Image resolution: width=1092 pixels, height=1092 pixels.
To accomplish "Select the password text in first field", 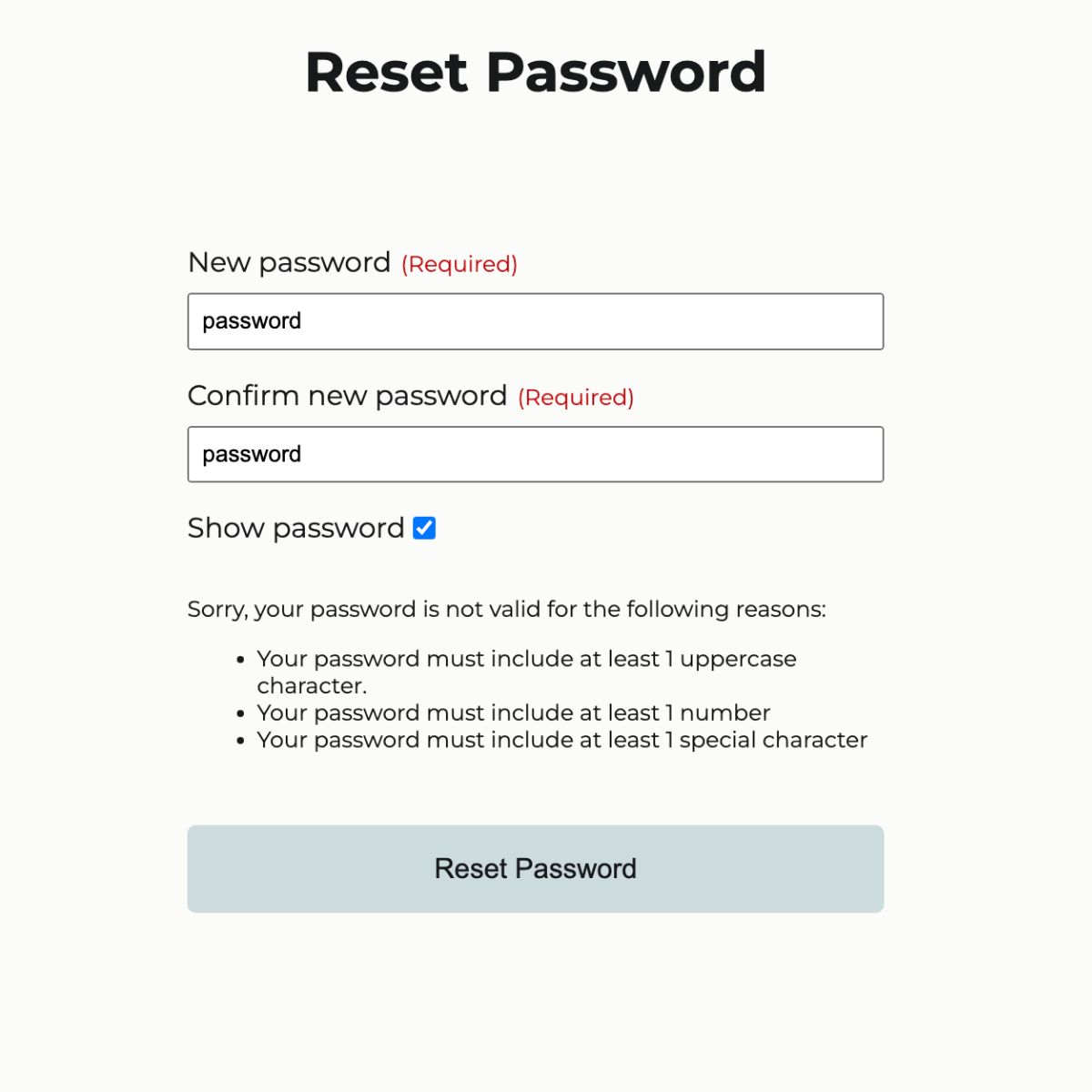I will point(252,321).
